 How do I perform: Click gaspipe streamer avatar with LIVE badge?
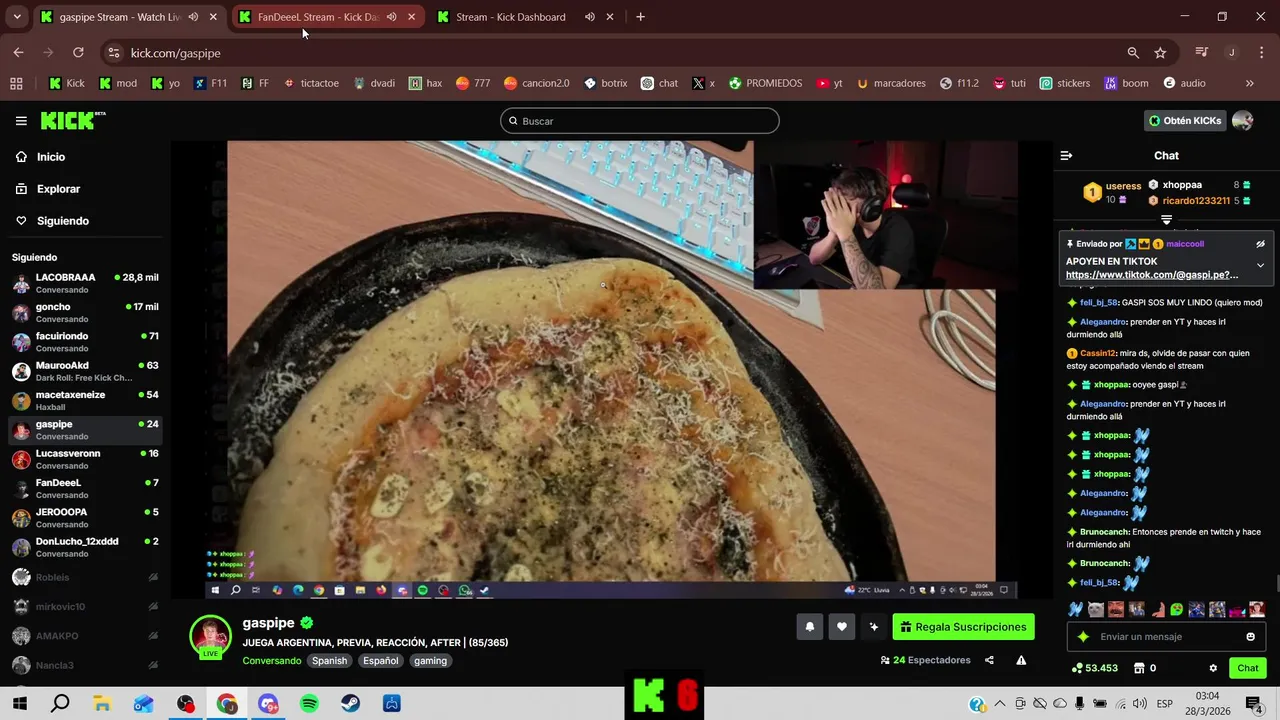pos(211,637)
